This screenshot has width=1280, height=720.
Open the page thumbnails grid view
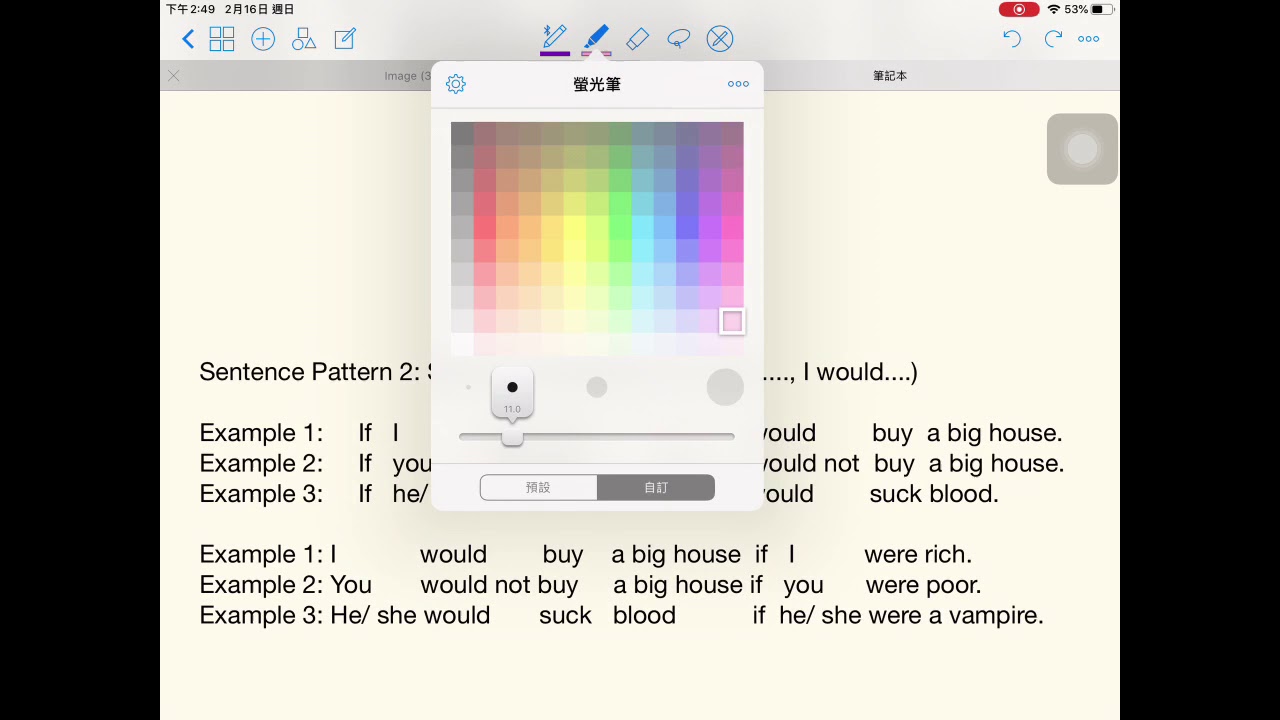(222, 39)
